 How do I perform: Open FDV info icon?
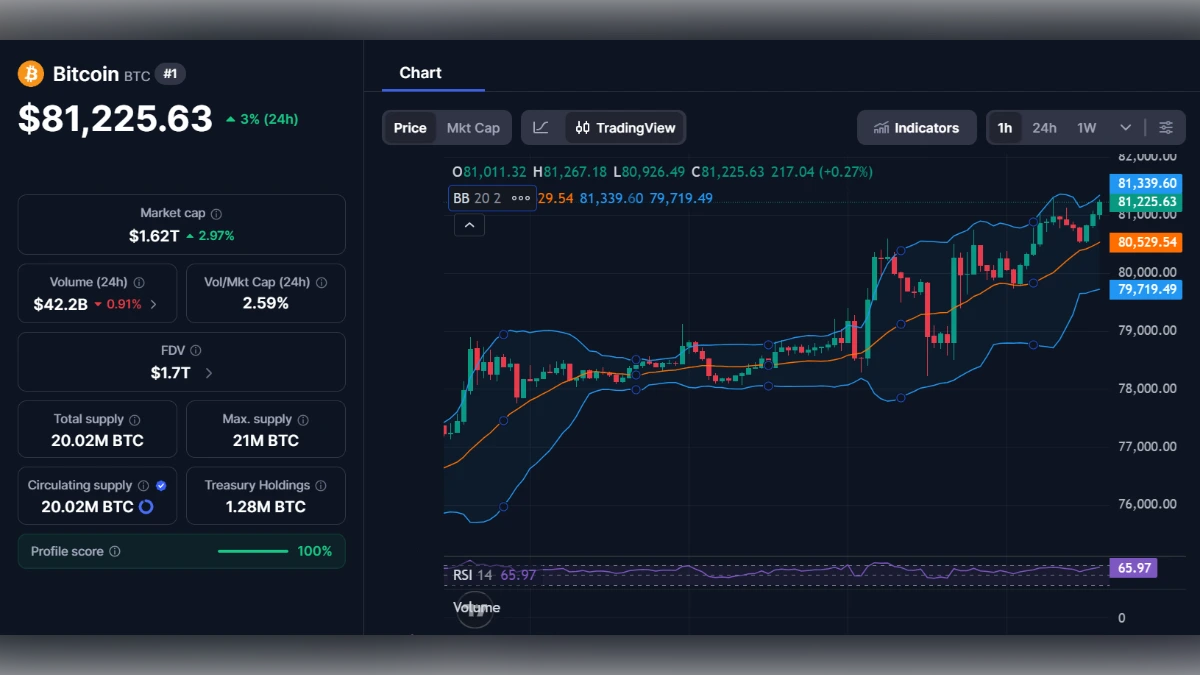click(x=196, y=351)
